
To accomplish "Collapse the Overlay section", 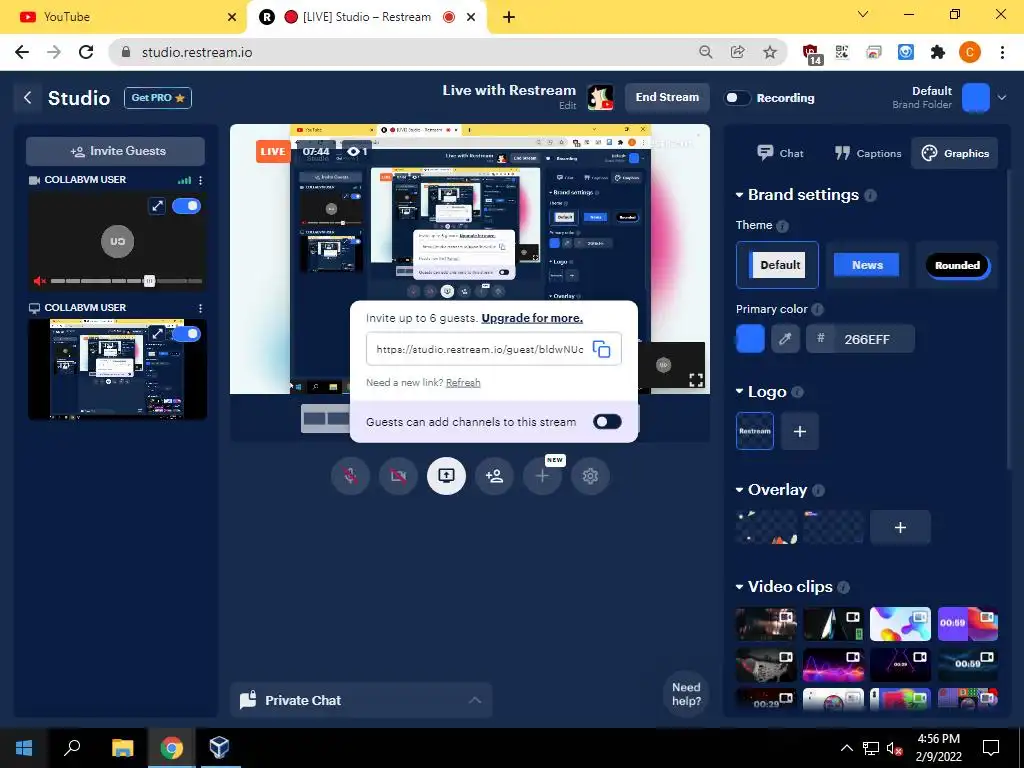I will [x=739, y=490].
